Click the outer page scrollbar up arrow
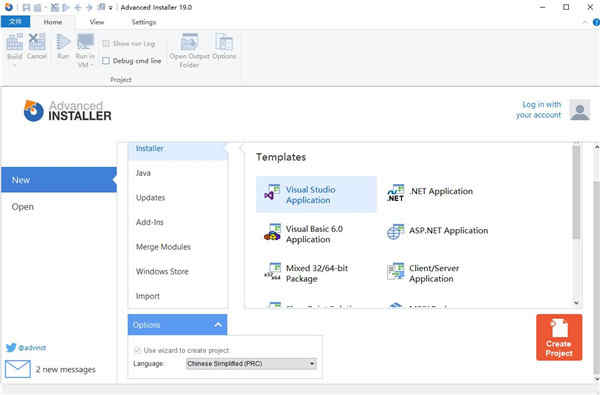 click(x=596, y=147)
